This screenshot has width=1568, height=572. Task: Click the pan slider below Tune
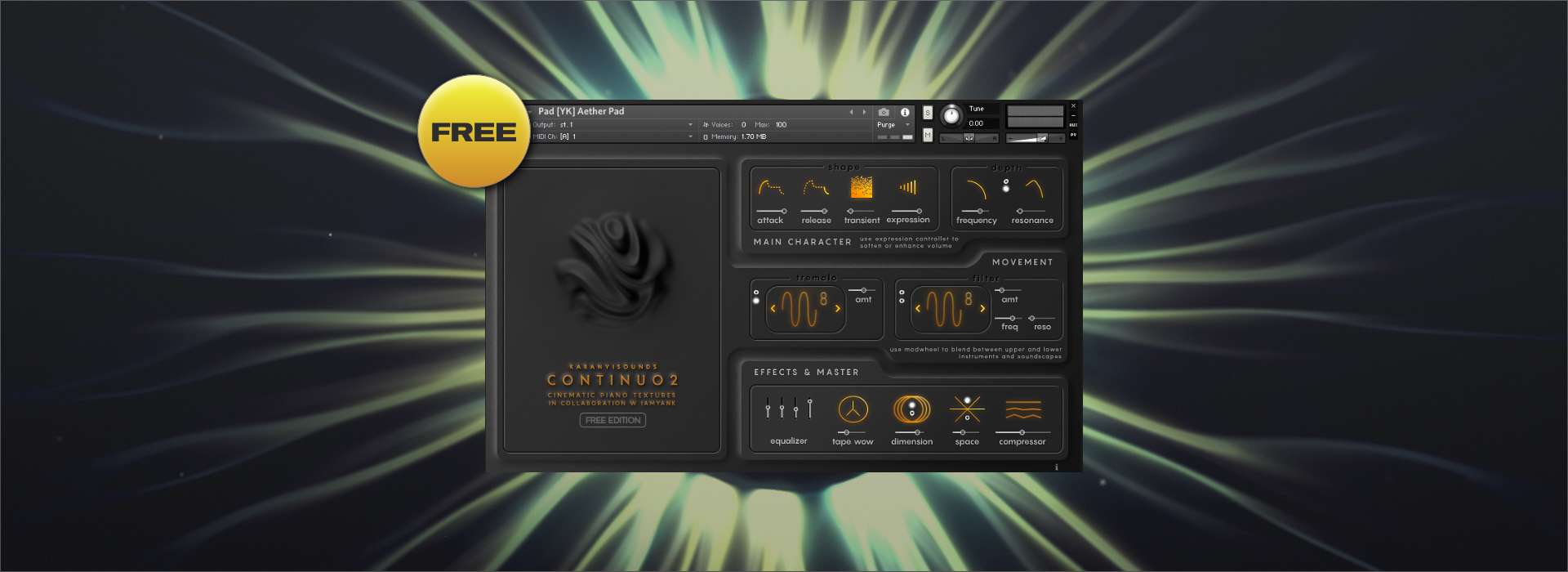(969, 138)
